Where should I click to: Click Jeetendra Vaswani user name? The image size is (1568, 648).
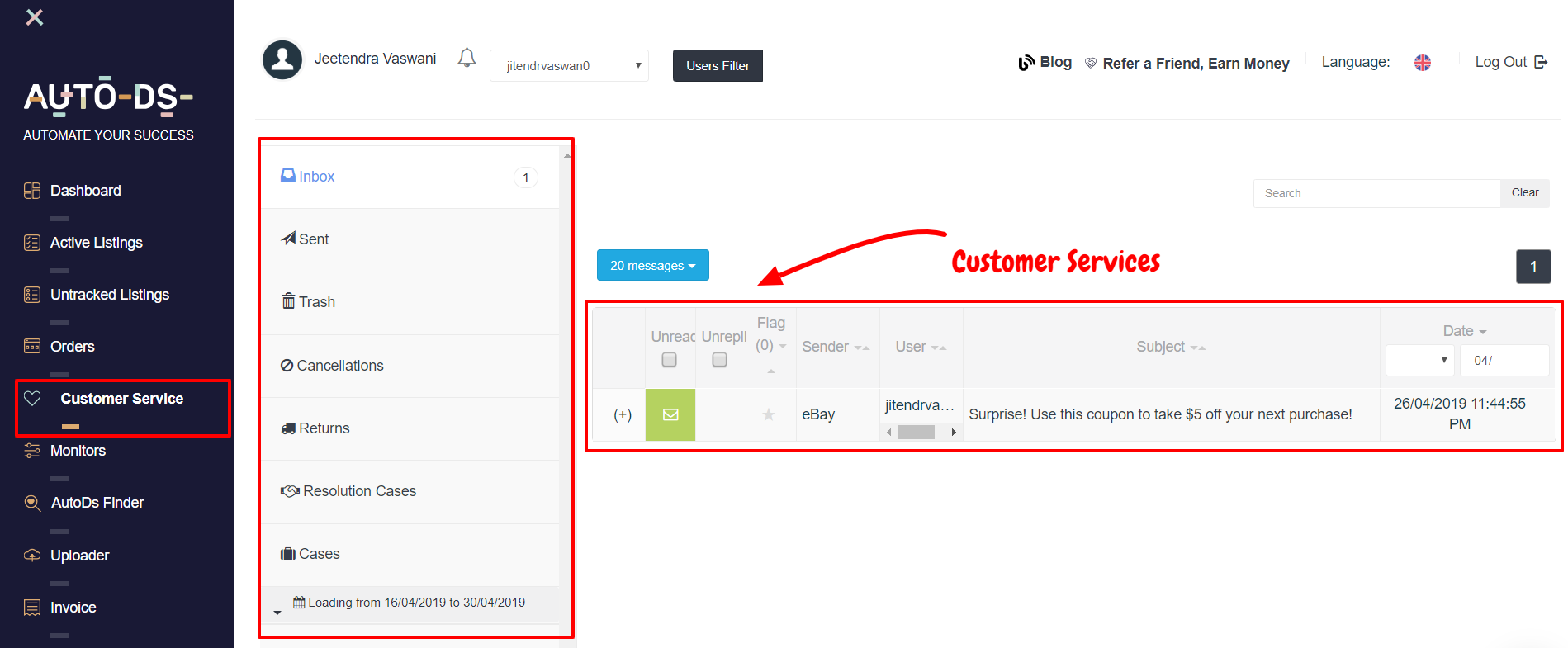click(375, 59)
